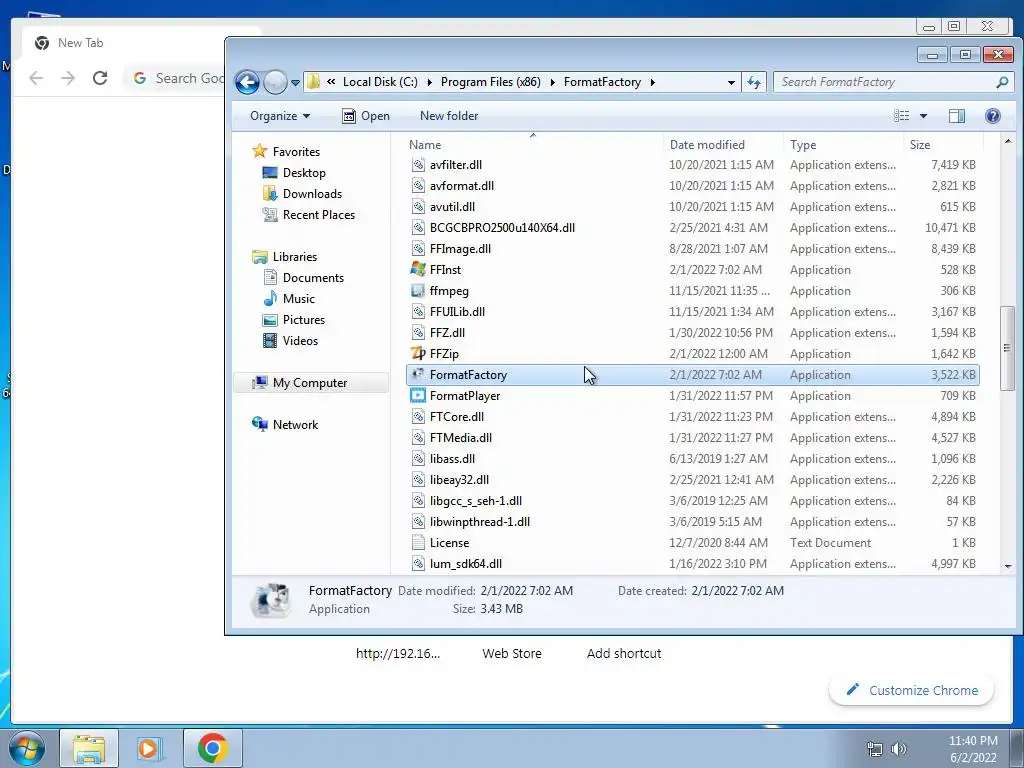Select the libgcc_s_seh-1.dll file
1024x768 pixels.
click(475, 501)
